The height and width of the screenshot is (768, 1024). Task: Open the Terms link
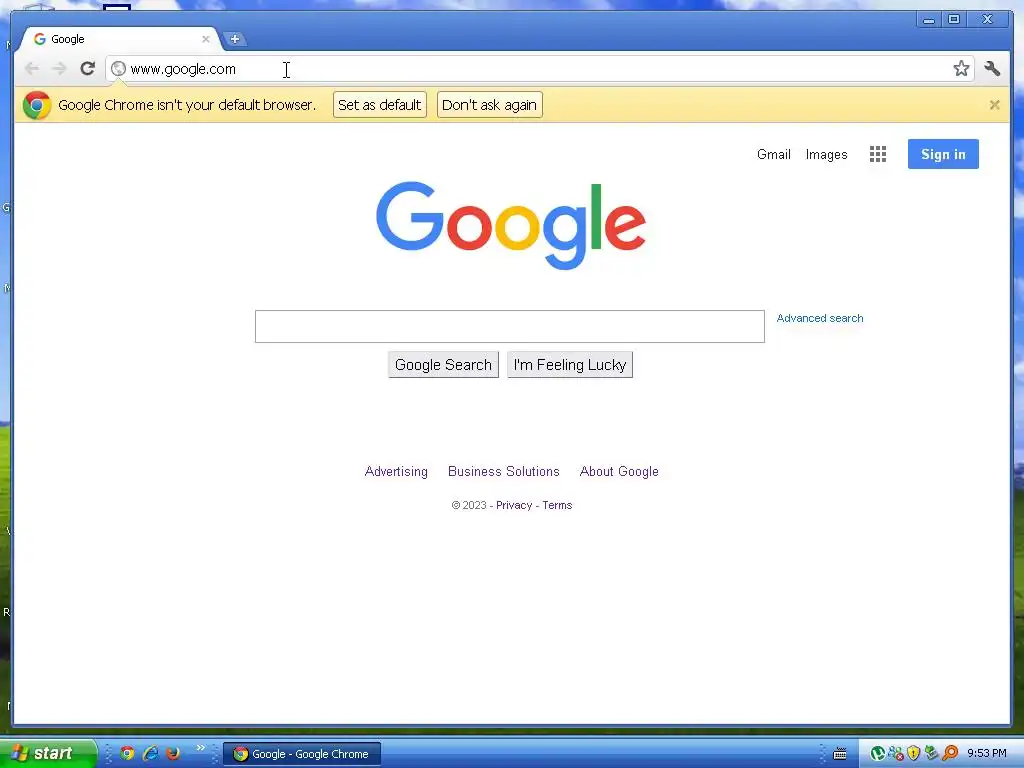pos(557,505)
